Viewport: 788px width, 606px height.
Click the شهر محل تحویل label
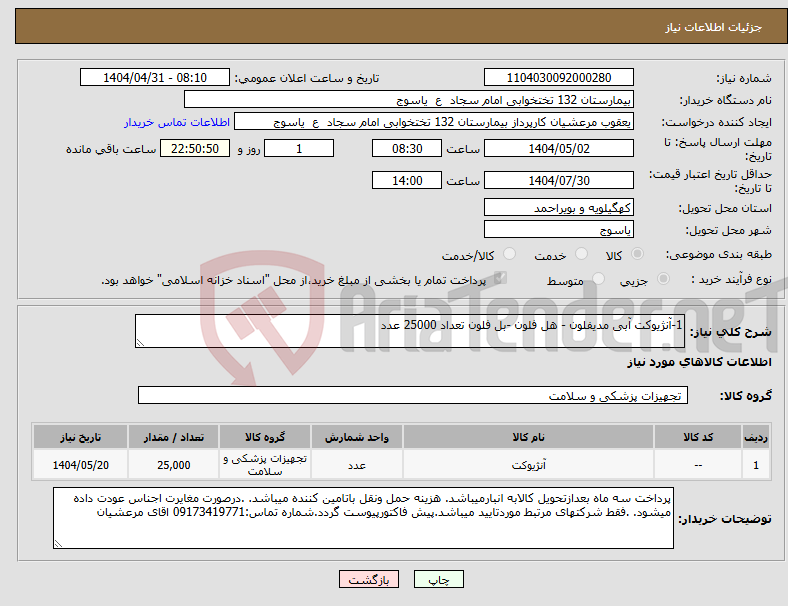point(729,230)
